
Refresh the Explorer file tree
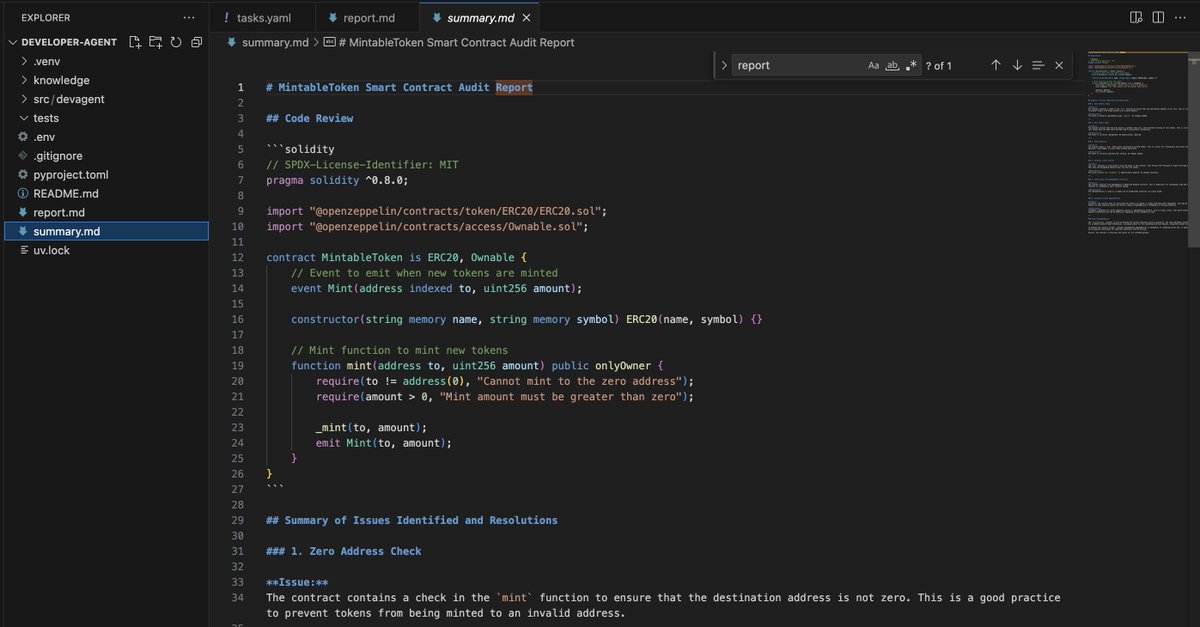click(176, 42)
